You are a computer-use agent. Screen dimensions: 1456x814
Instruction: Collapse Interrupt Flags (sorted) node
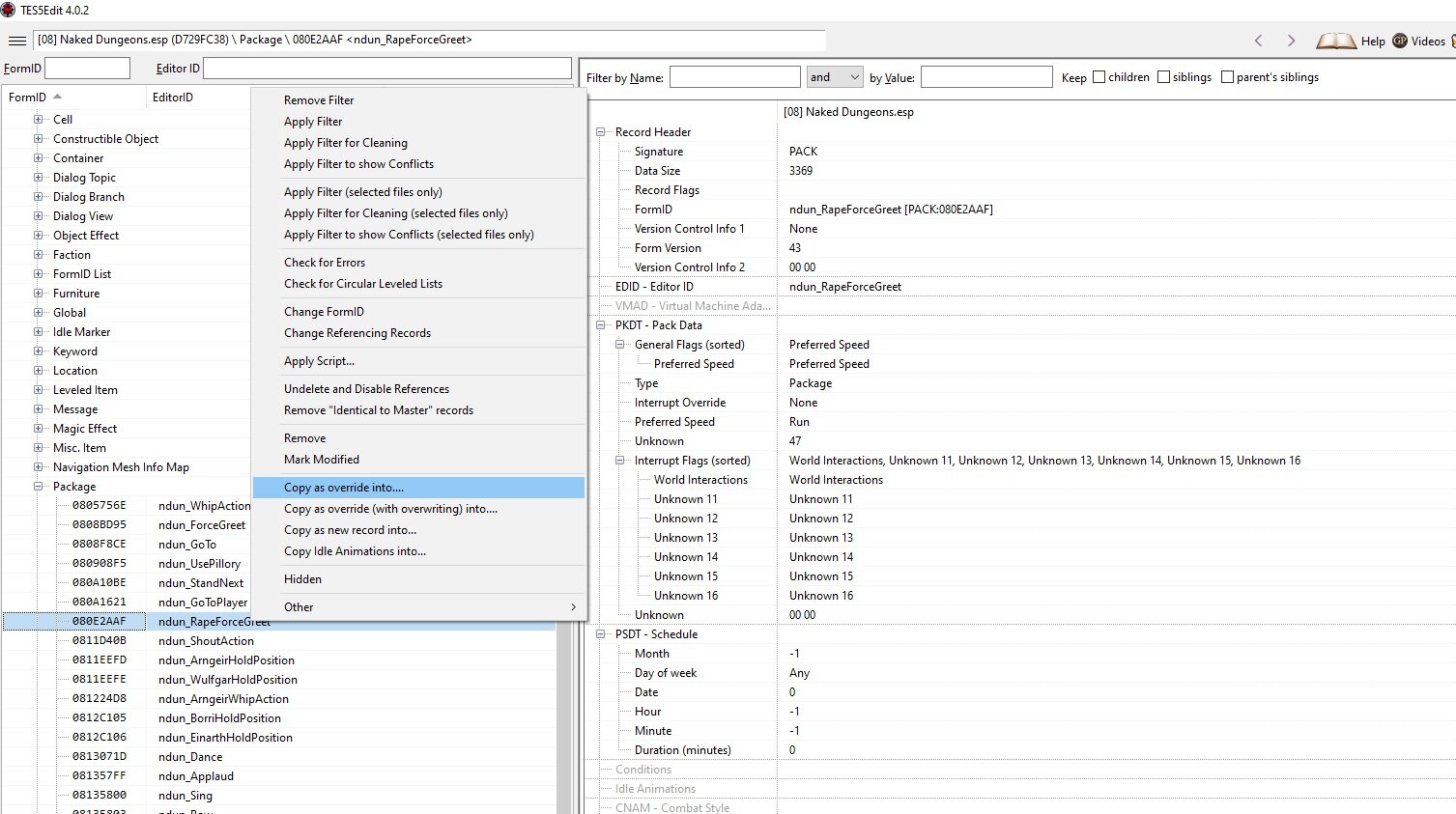620,461
